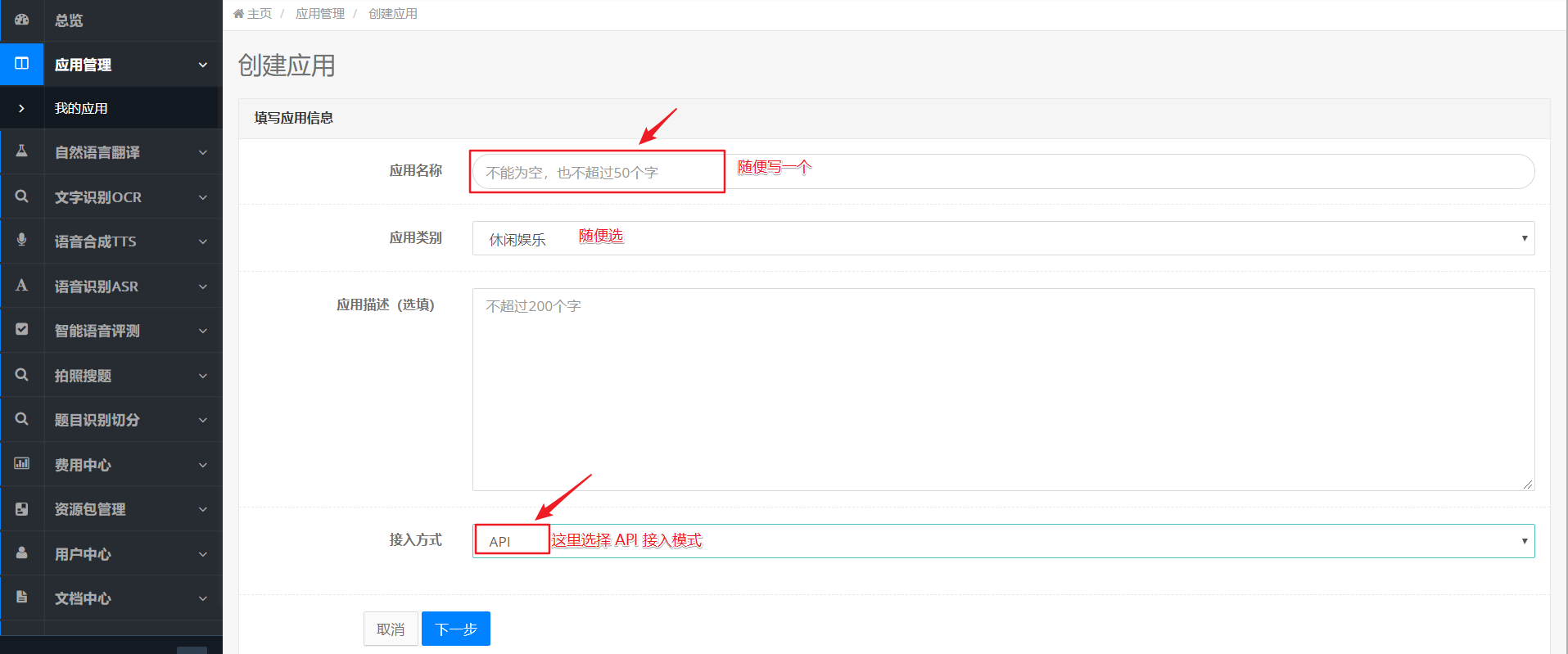The height and width of the screenshot is (654, 1568).
Task: Go to 主页 breadcrumb link
Action: coord(260,14)
